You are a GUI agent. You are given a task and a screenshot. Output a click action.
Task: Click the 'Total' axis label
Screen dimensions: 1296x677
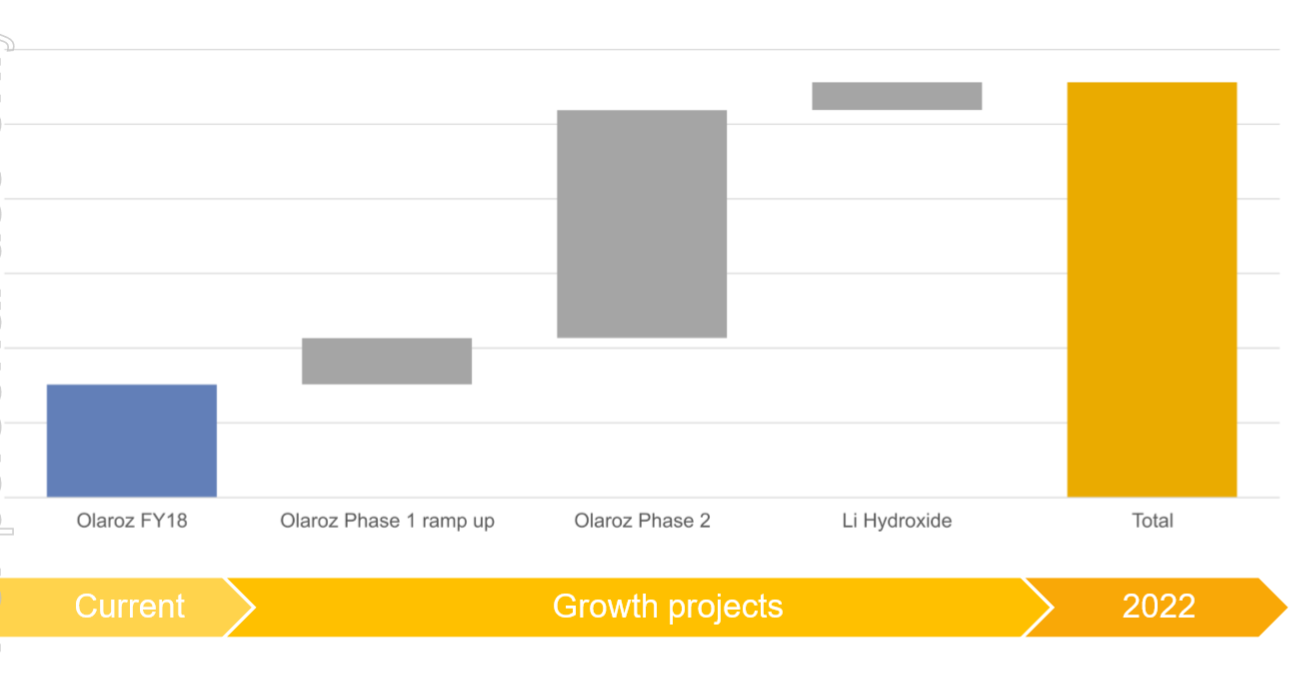tap(1152, 521)
